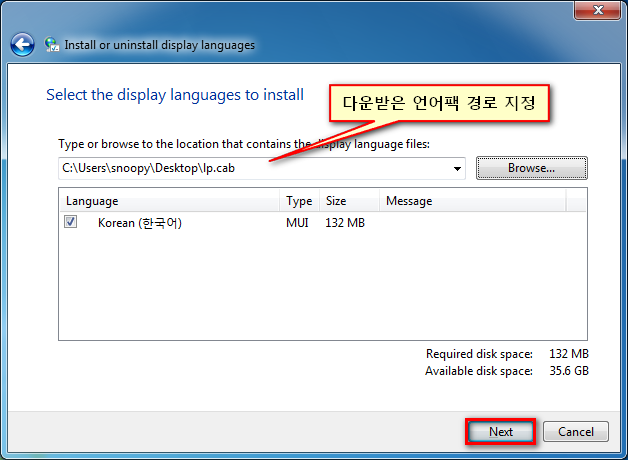
Task: Sort by the Size column header
Action: point(349,201)
